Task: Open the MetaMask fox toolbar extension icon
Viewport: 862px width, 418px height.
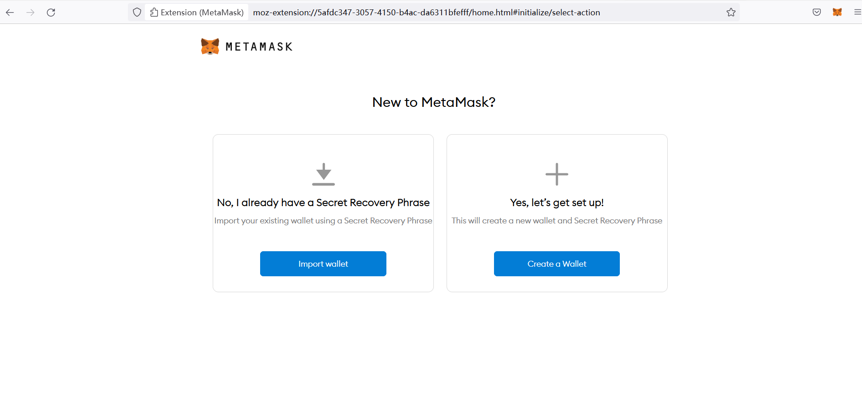Action: 837,12
